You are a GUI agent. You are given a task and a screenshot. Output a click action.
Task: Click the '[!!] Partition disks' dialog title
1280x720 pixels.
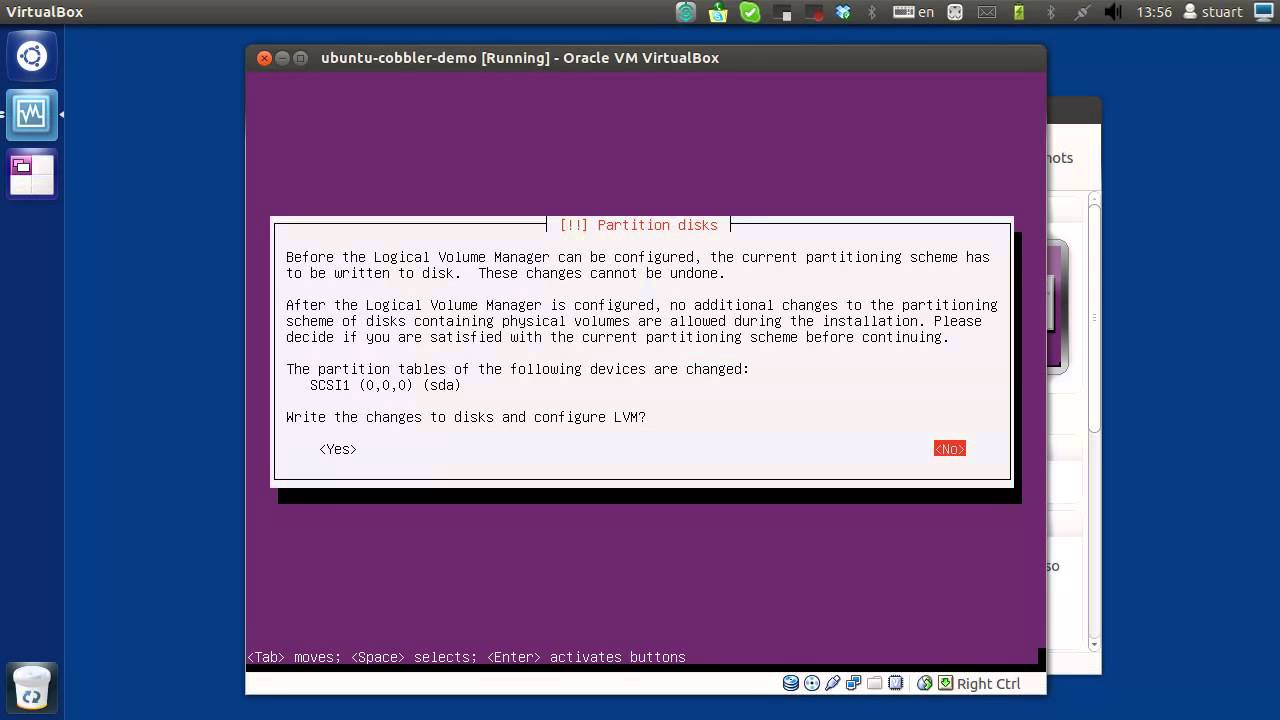(638, 225)
